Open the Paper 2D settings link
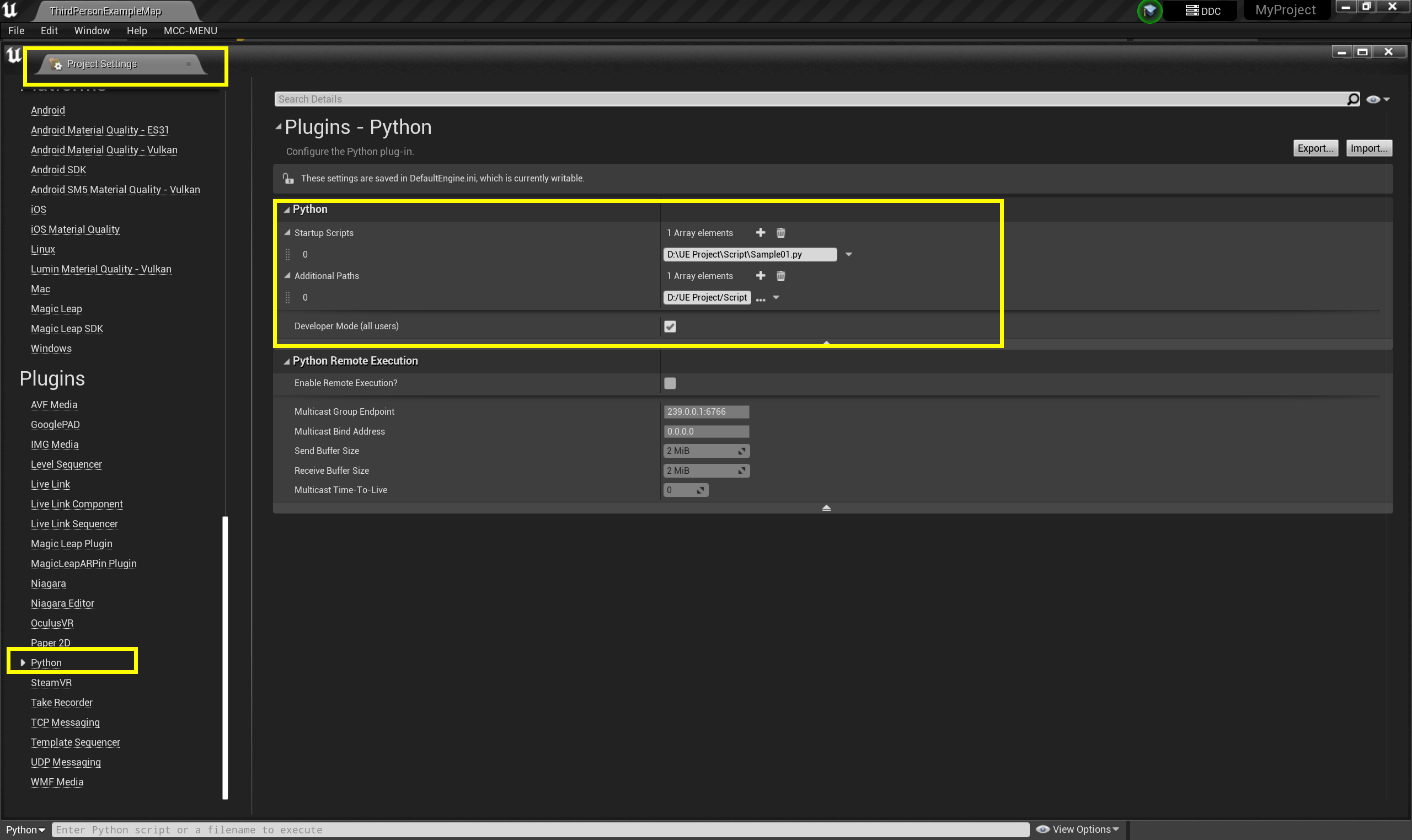Screen dimensions: 1412x840 click(x=50, y=643)
